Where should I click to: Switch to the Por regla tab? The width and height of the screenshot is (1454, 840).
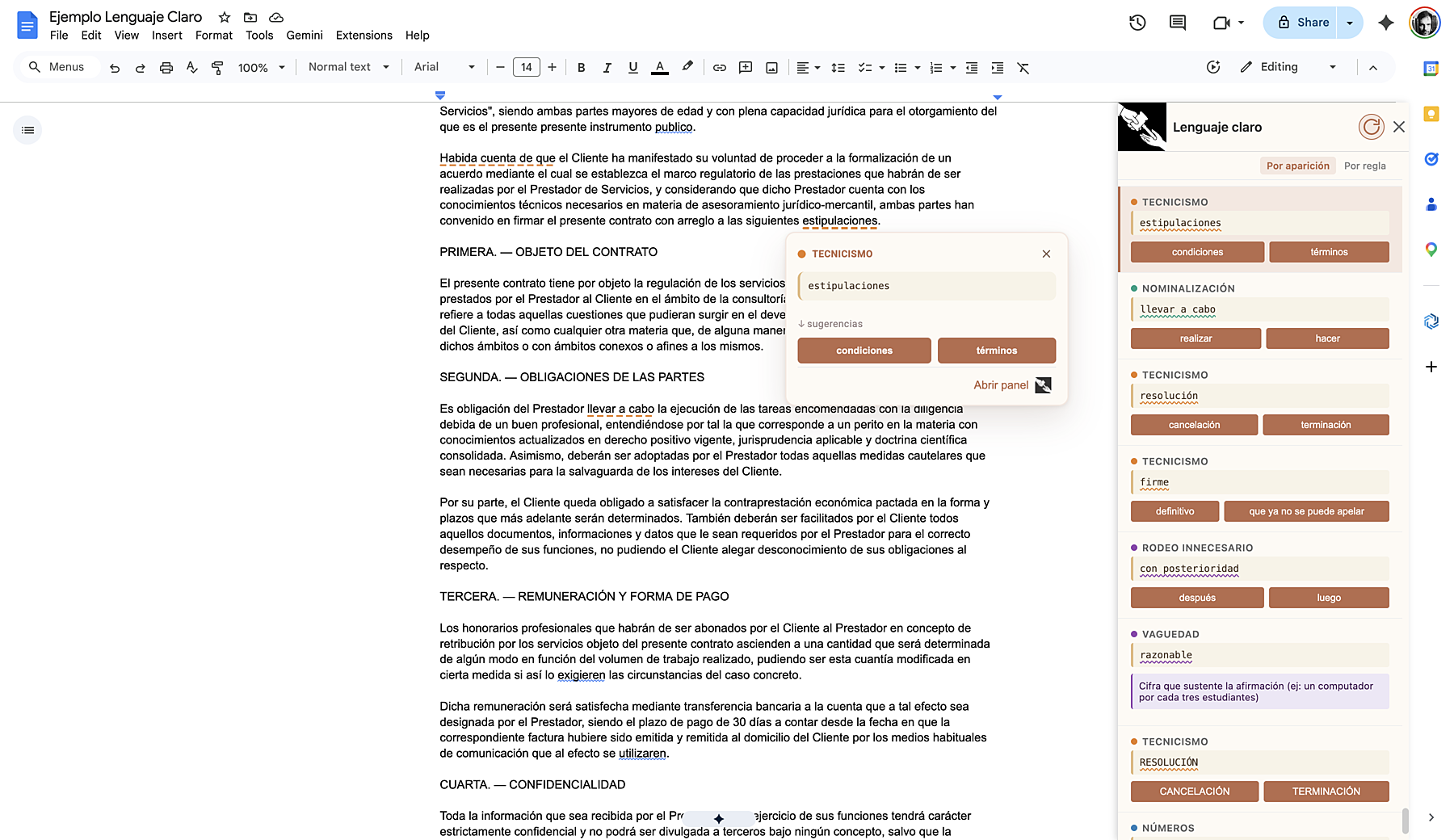tap(1365, 166)
